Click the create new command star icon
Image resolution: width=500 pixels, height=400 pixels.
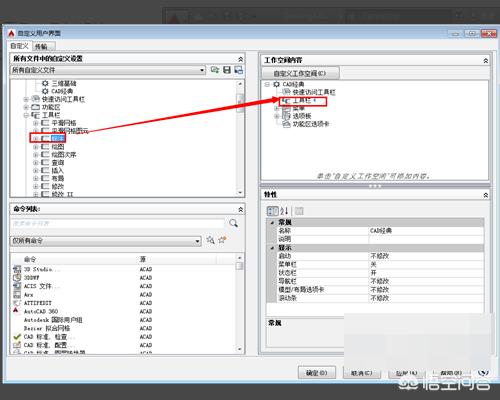tap(222, 240)
